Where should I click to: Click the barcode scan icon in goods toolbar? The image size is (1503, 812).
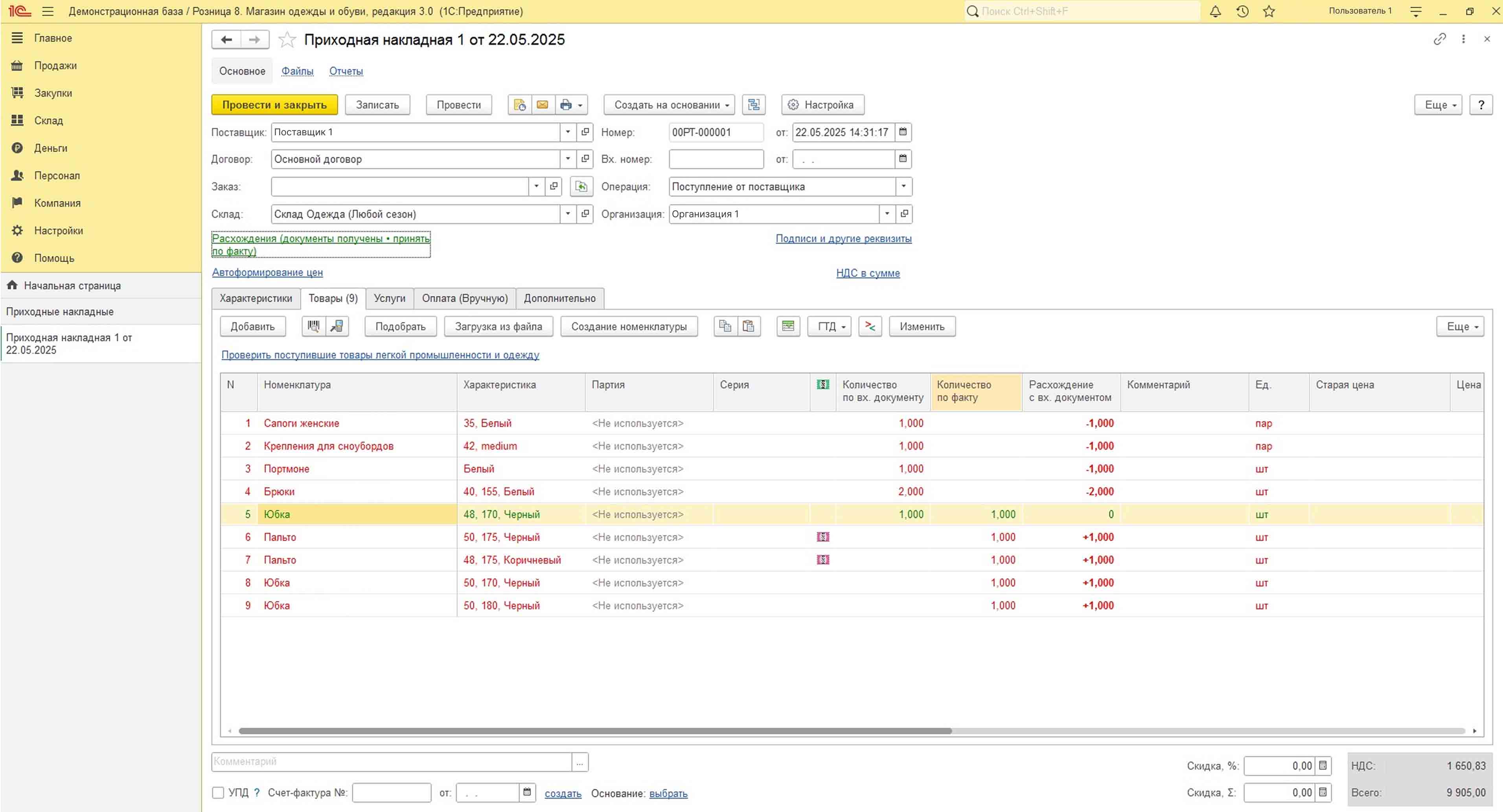pyautogui.click(x=313, y=327)
